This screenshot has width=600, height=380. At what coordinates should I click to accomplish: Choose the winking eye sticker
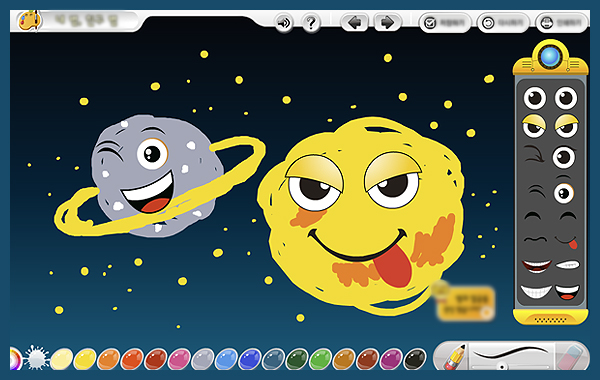pos(550,156)
